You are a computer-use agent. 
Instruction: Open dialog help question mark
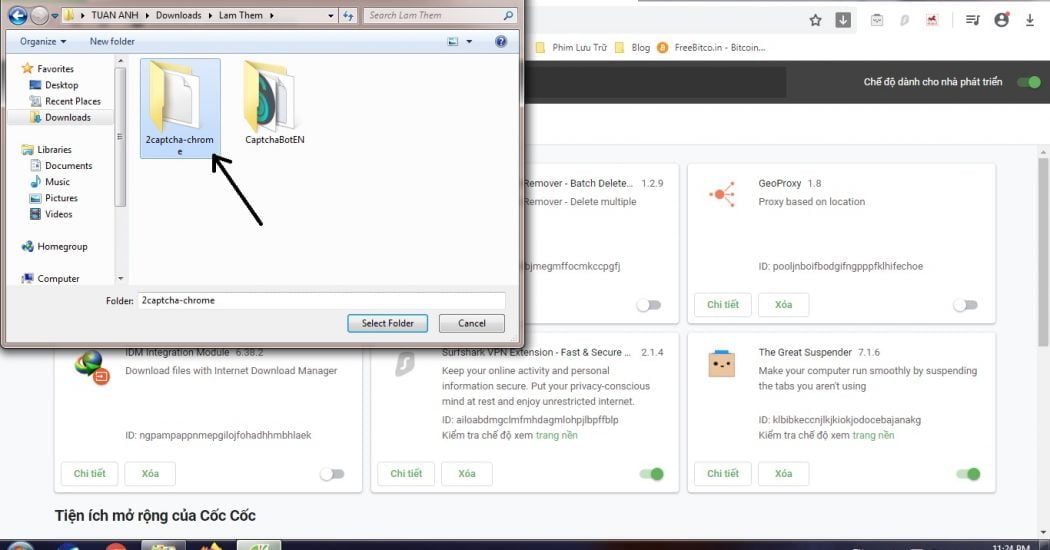pos(500,42)
